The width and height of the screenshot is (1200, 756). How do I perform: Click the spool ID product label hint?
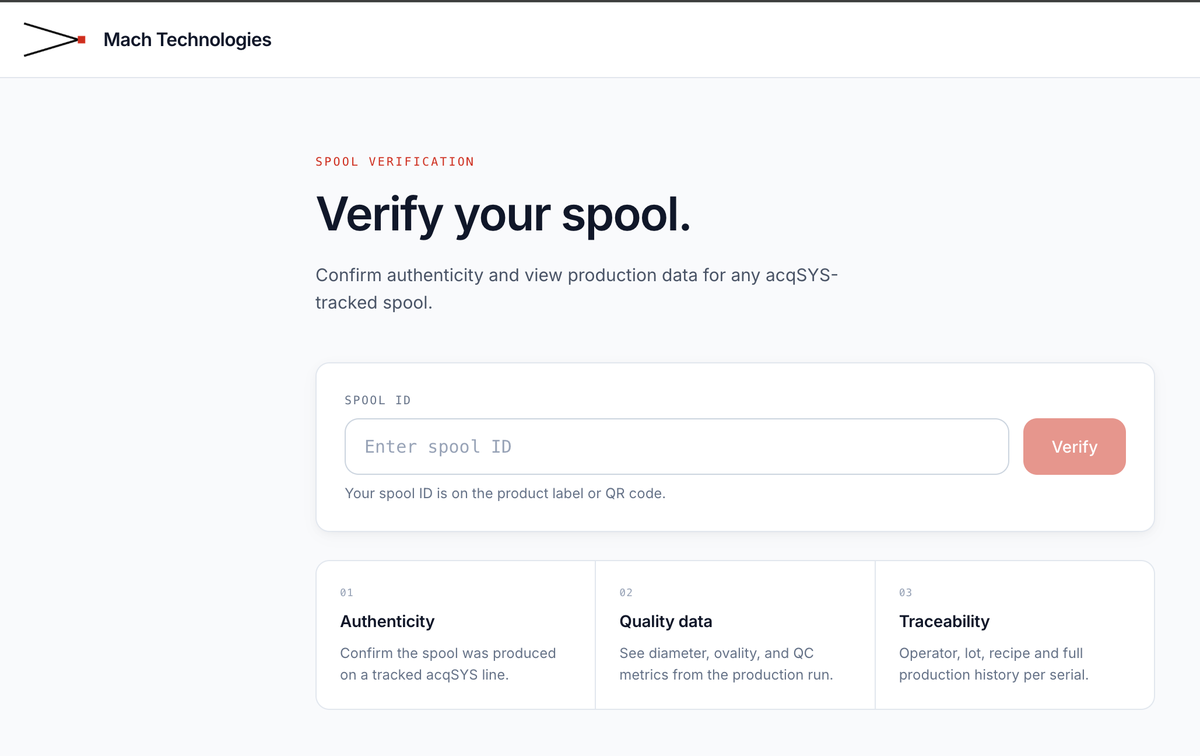pos(505,493)
